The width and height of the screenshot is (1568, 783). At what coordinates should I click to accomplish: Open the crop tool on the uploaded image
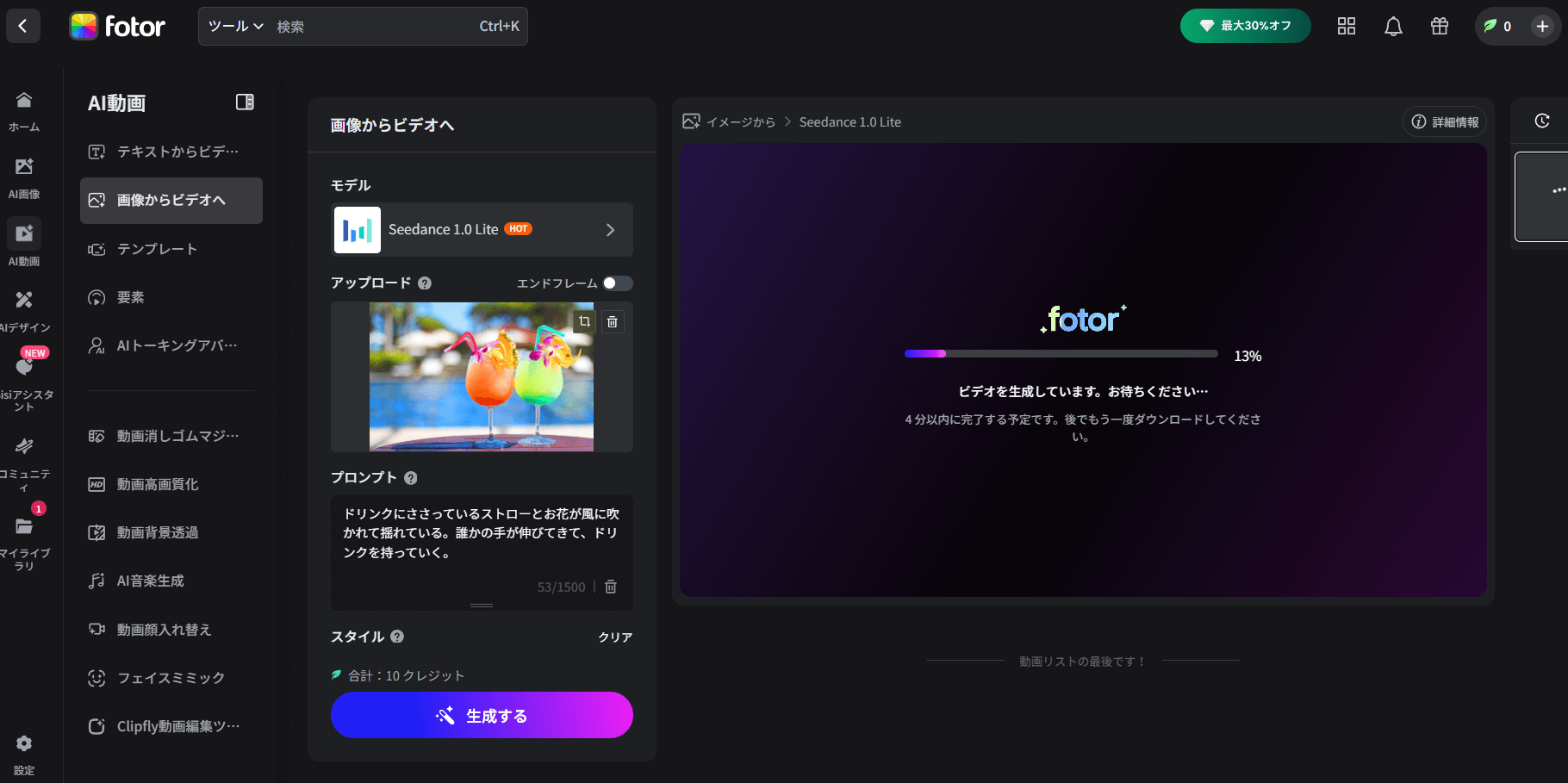pyautogui.click(x=585, y=321)
